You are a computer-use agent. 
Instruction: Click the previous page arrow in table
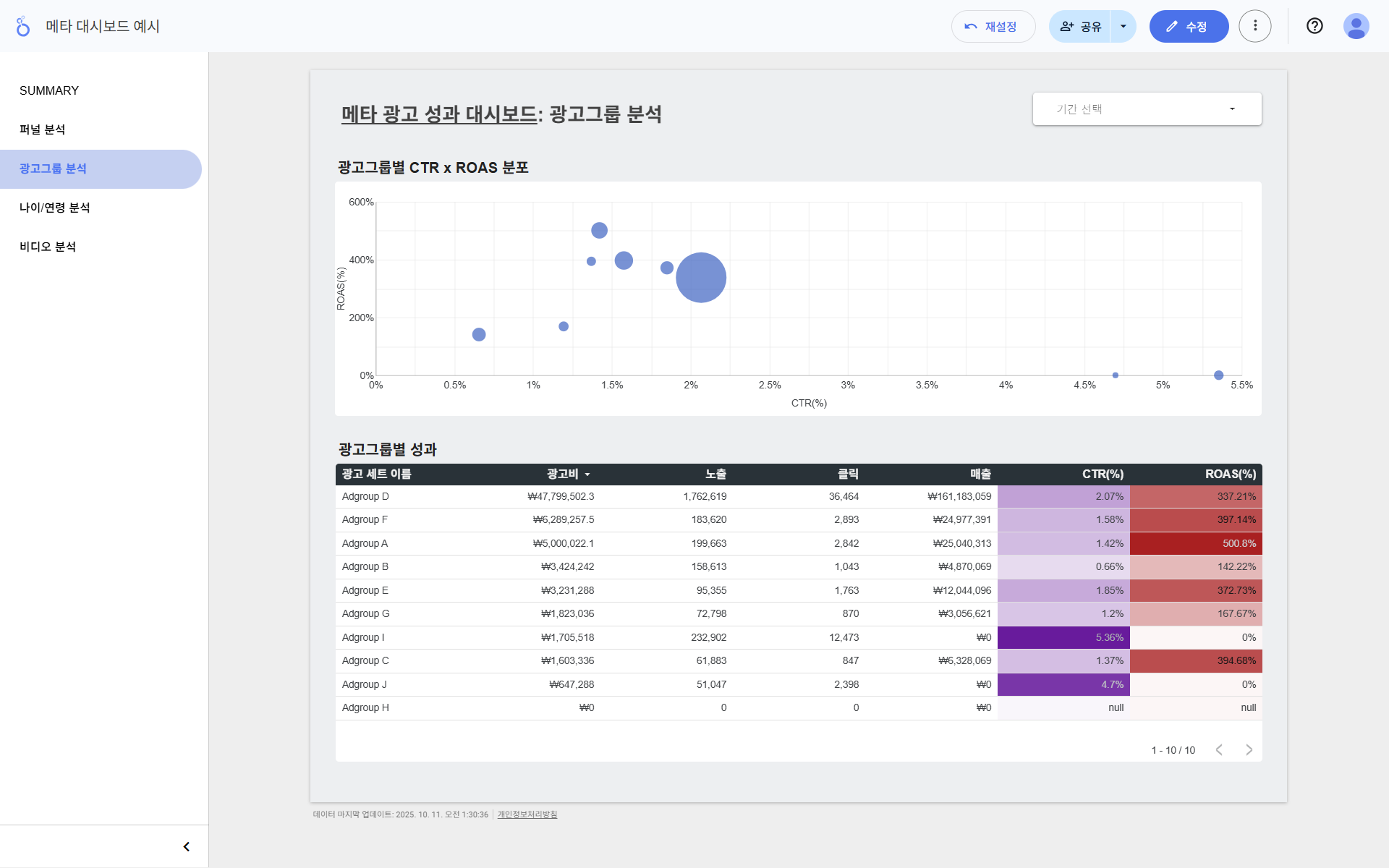pyautogui.click(x=1219, y=750)
